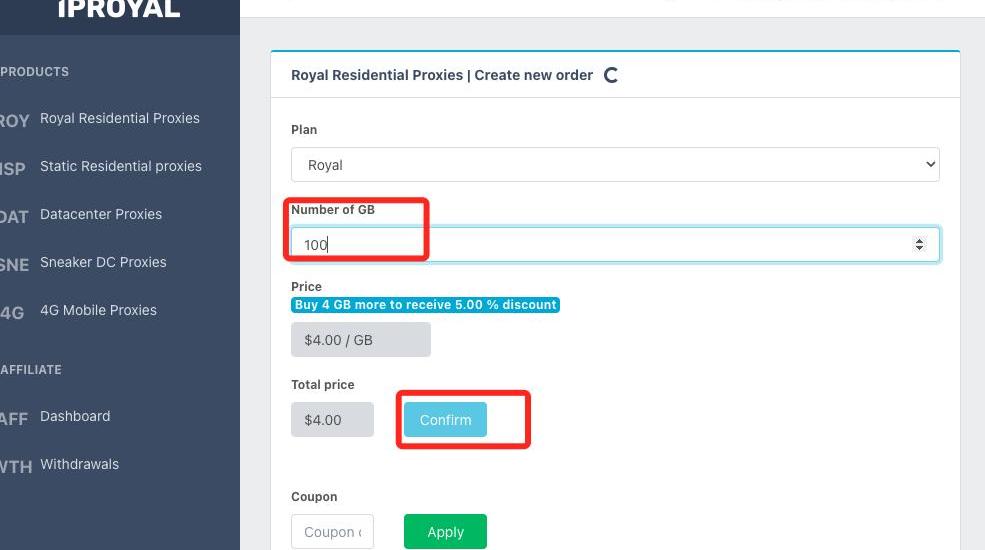Go to Sneaker DC Proxies page

tap(103, 262)
